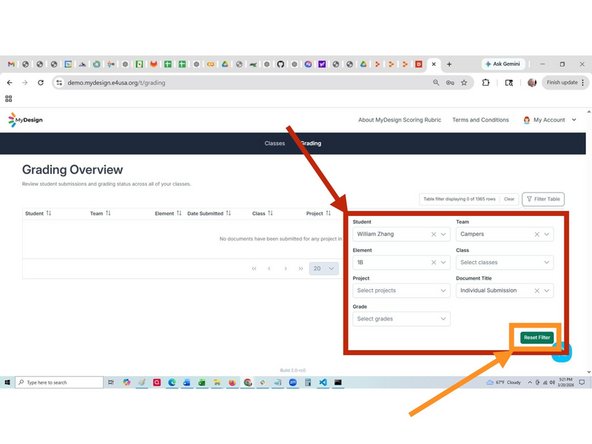Click Clear next to table filter status
Screen dimensions: 592x444
coord(509,199)
